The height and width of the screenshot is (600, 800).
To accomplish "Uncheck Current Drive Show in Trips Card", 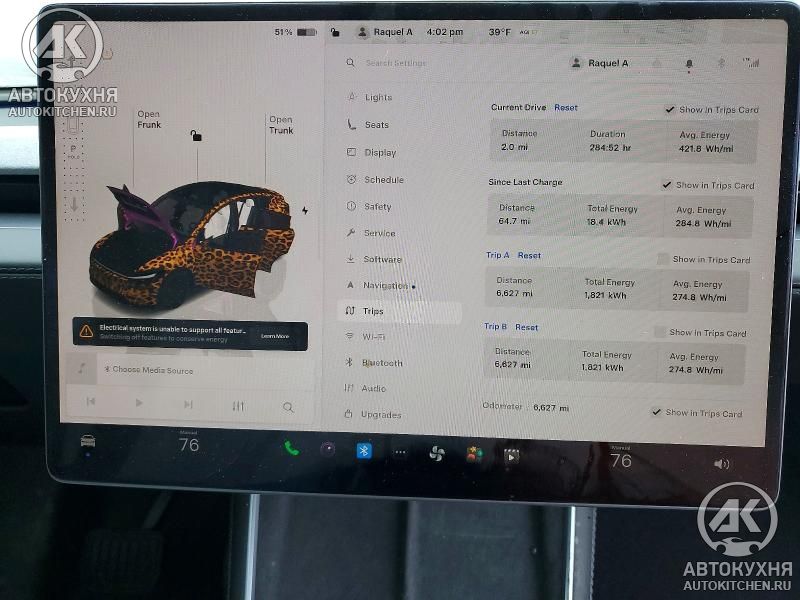I will click(x=670, y=110).
